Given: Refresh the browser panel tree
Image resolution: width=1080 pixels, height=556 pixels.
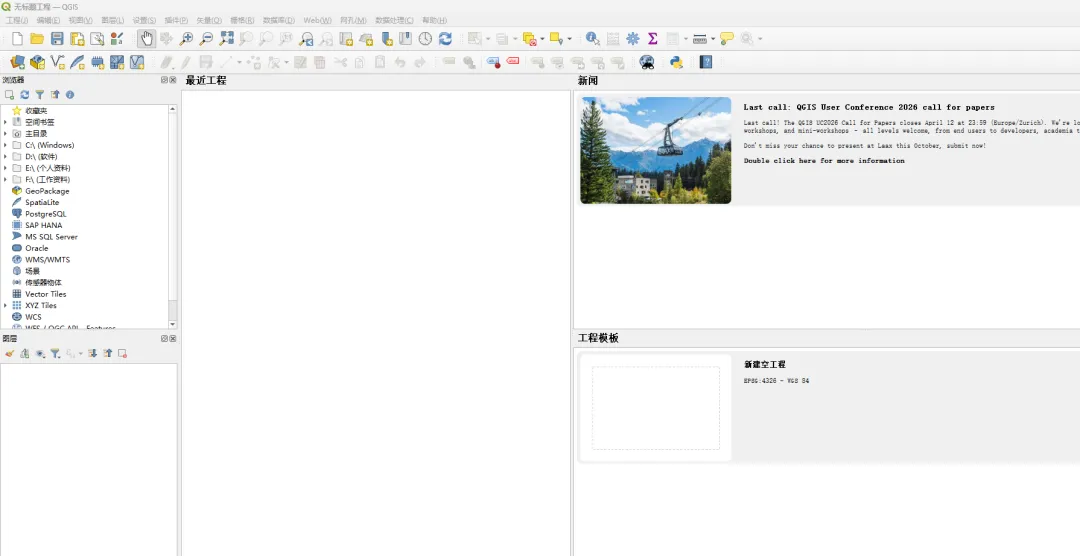Looking at the screenshot, I should tap(25, 95).
